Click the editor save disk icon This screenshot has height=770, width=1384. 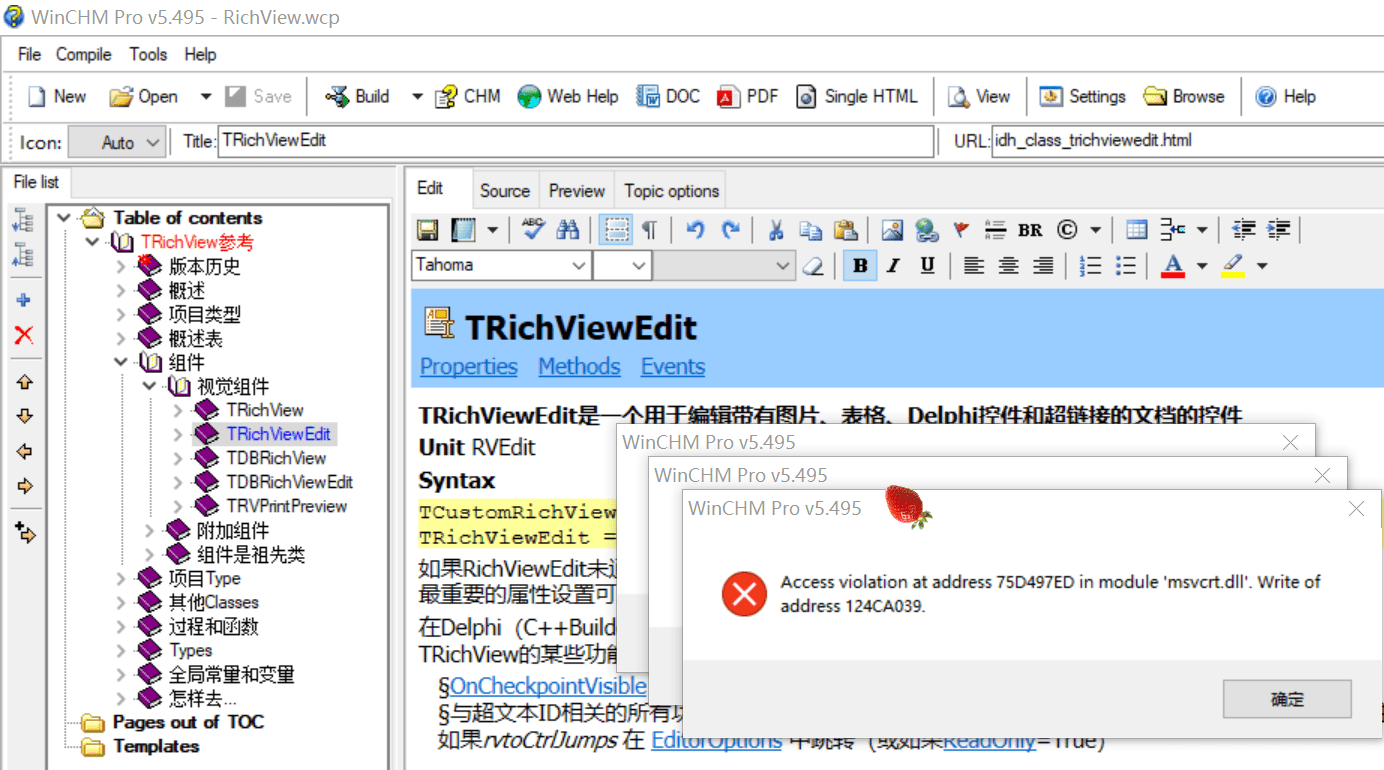click(x=427, y=231)
